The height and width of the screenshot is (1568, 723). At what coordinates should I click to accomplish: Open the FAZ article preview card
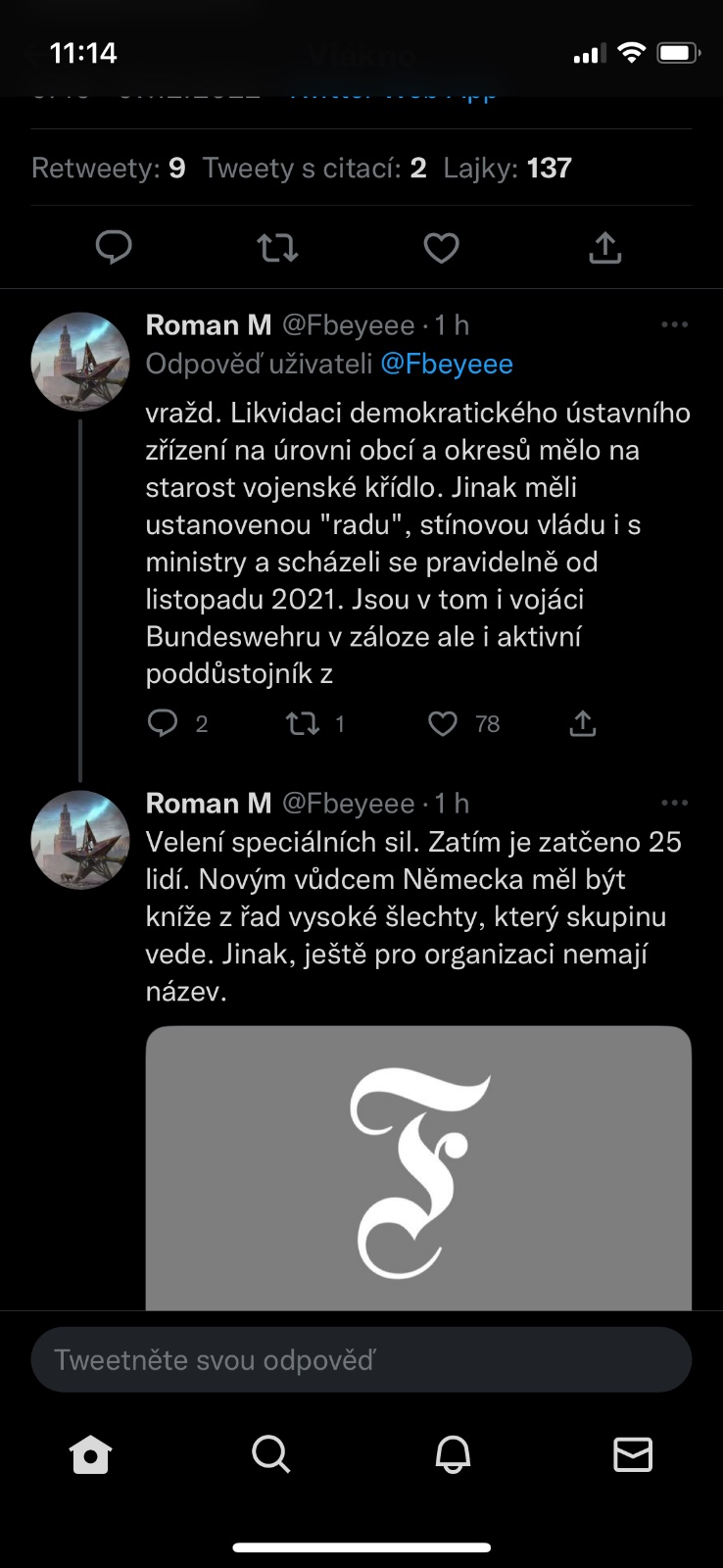pyautogui.click(x=418, y=1166)
